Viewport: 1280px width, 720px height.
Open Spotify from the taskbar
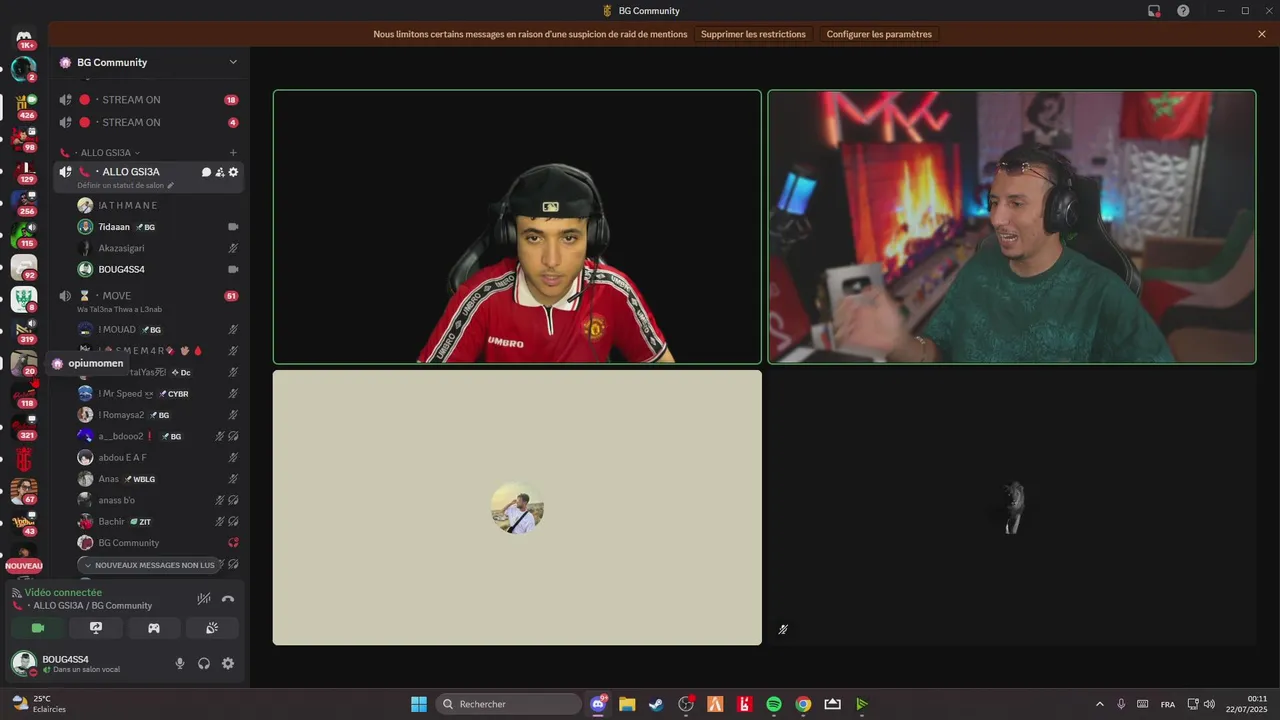(774, 704)
